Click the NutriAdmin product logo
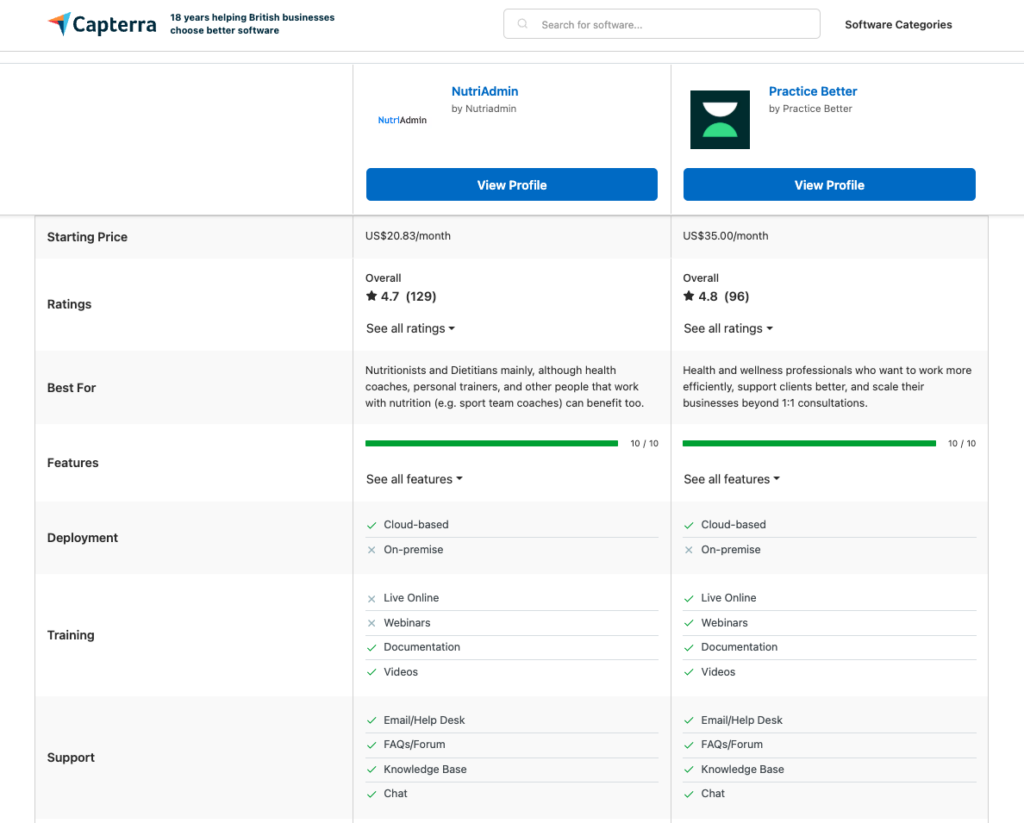 point(402,120)
